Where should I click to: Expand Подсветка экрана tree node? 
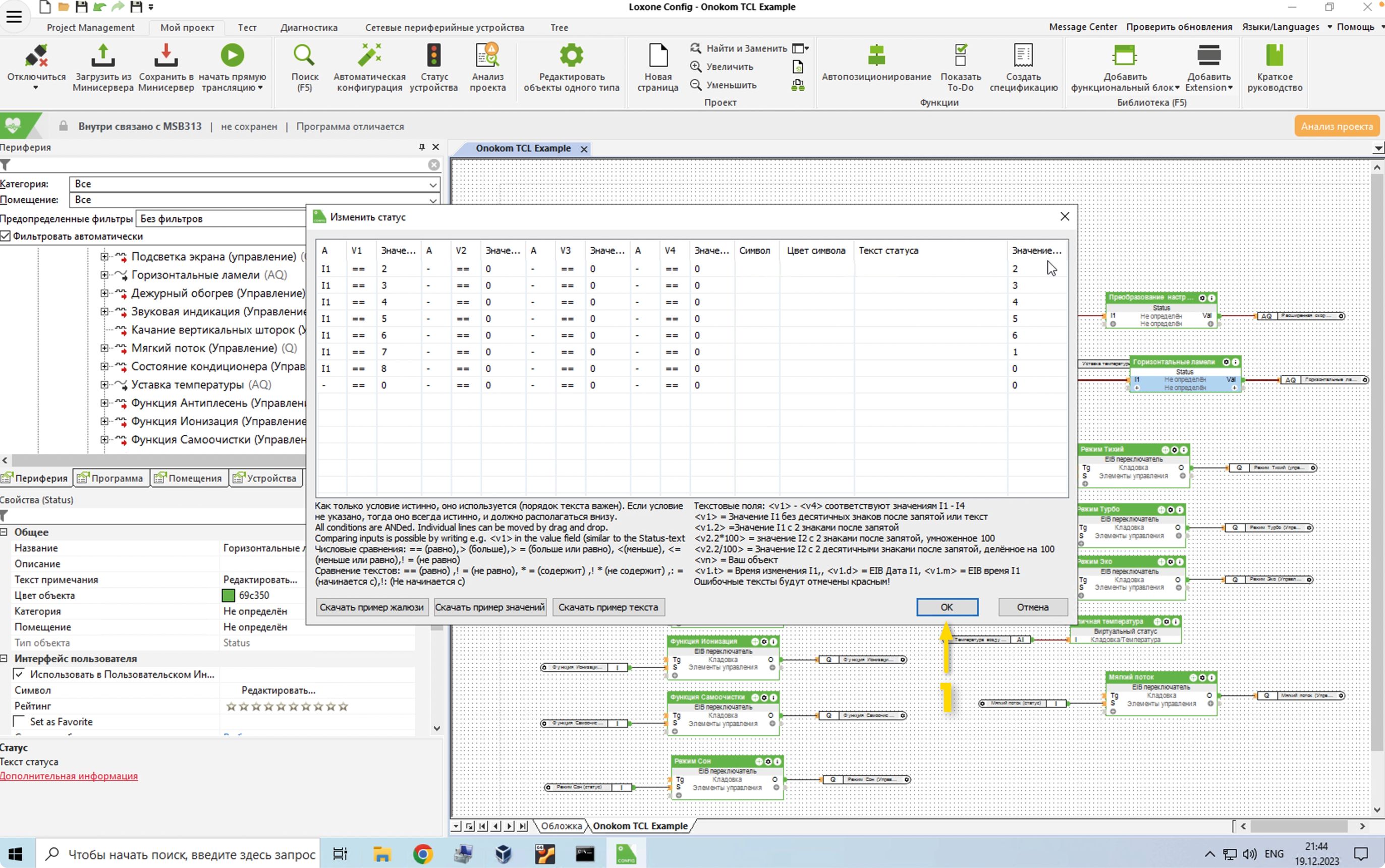pos(104,257)
